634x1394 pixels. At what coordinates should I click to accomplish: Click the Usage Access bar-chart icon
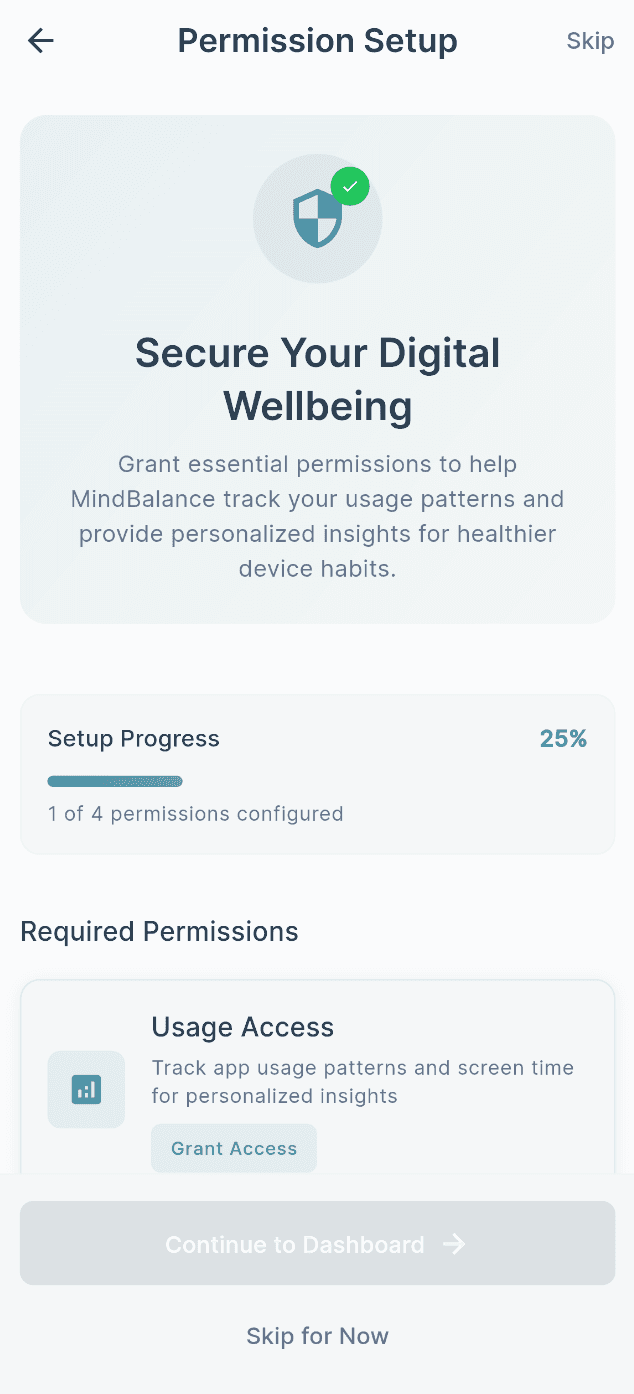point(85,1089)
